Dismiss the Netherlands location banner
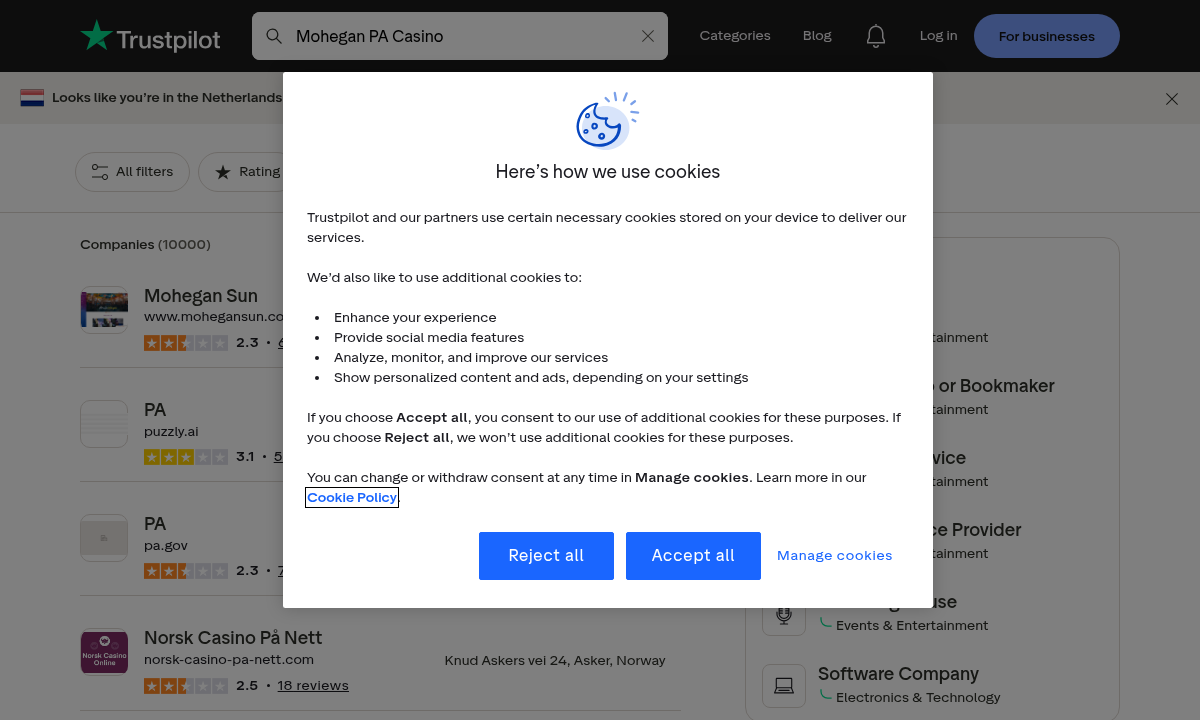This screenshot has height=720, width=1200. 1172,98
